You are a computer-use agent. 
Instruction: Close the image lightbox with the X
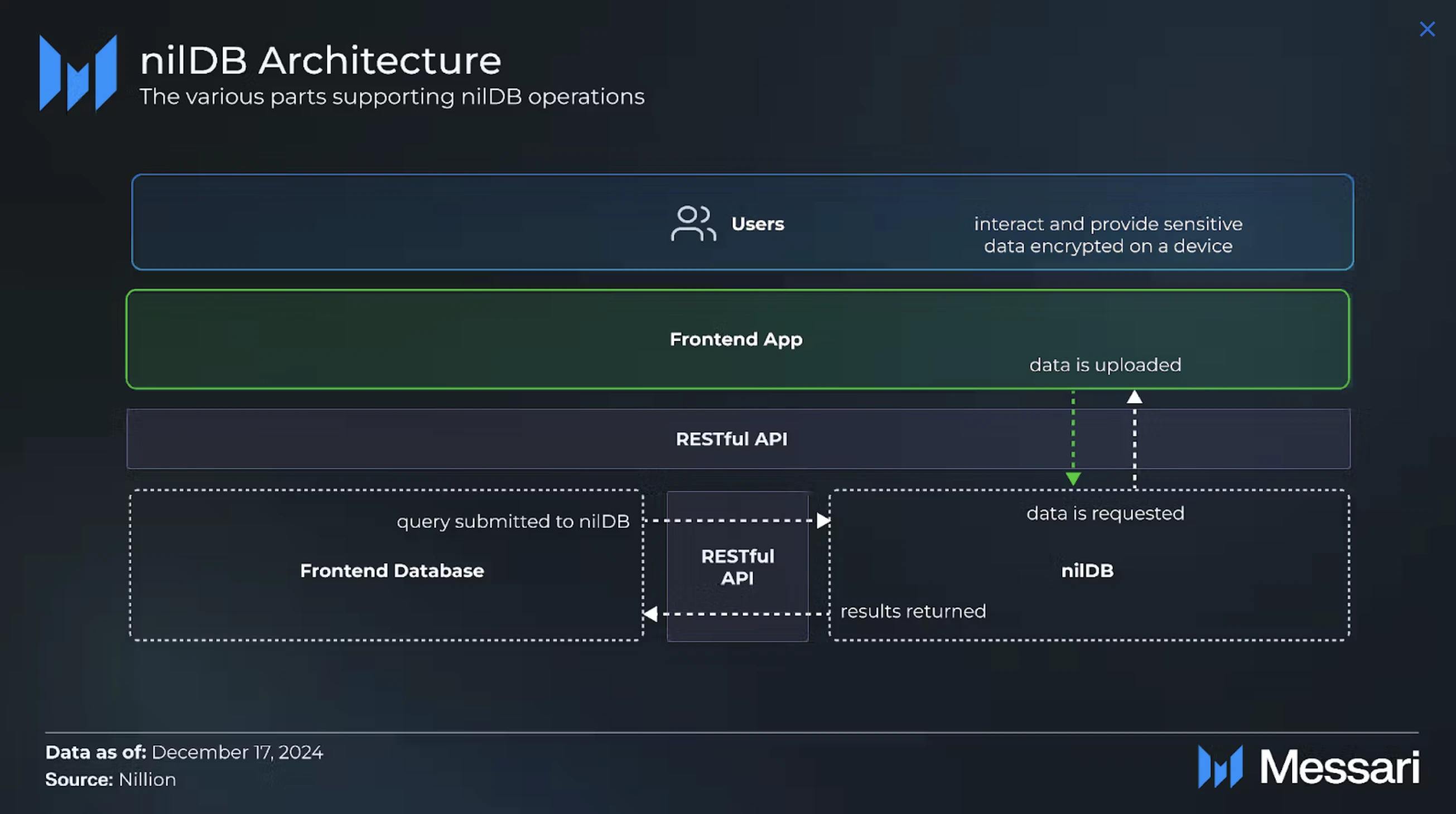[x=1426, y=30]
